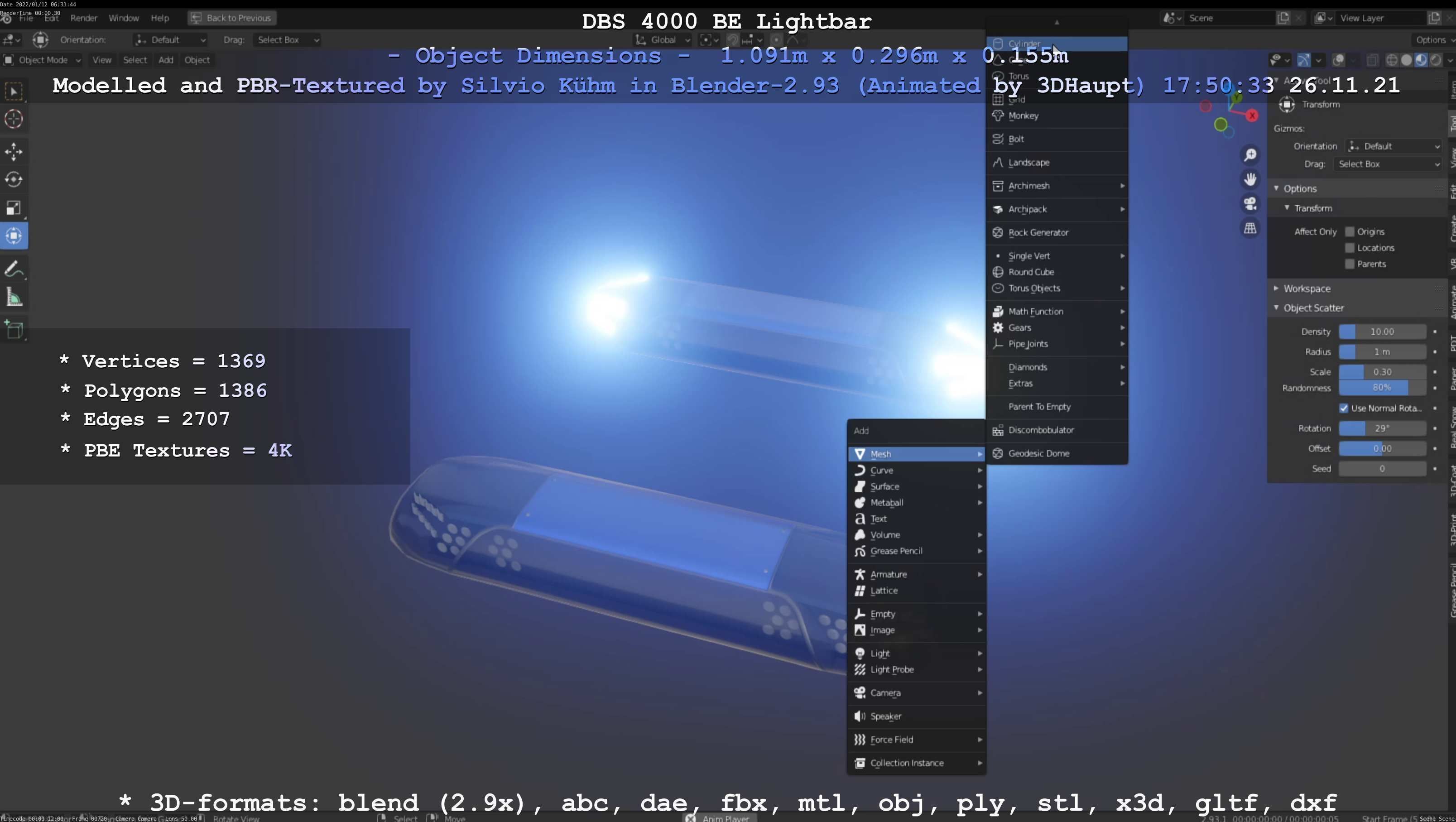Add a Bolt mesh
The width and height of the screenshot is (1456, 822).
pyautogui.click(x=1057, y=139)
